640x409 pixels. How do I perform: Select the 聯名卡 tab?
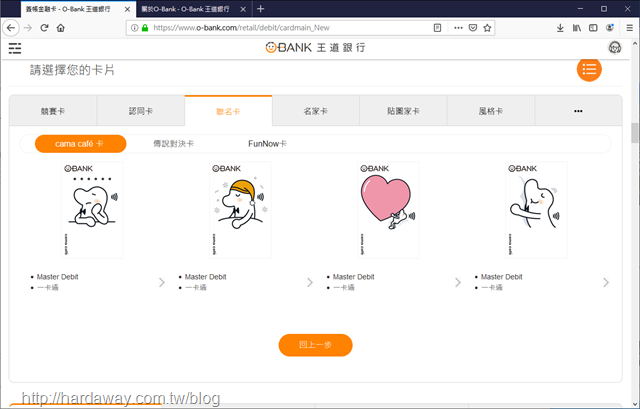click(228, 111)
